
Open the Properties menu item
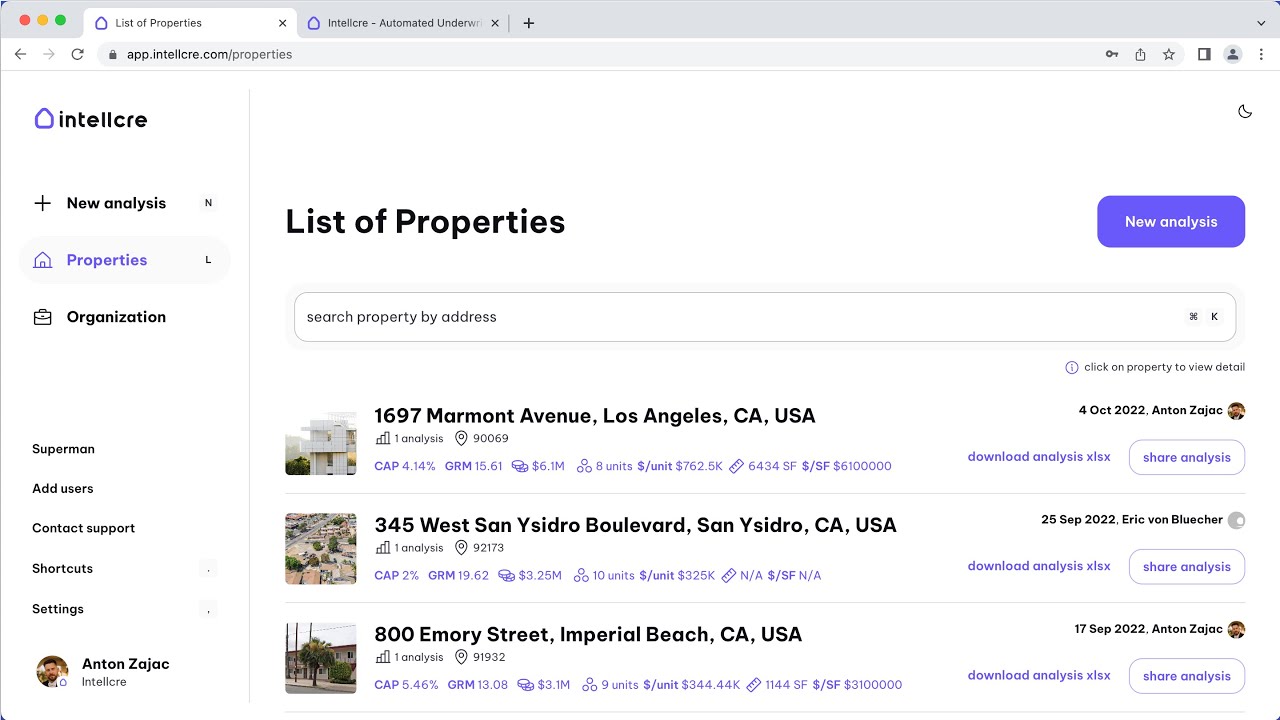click(x=125, y=260)
